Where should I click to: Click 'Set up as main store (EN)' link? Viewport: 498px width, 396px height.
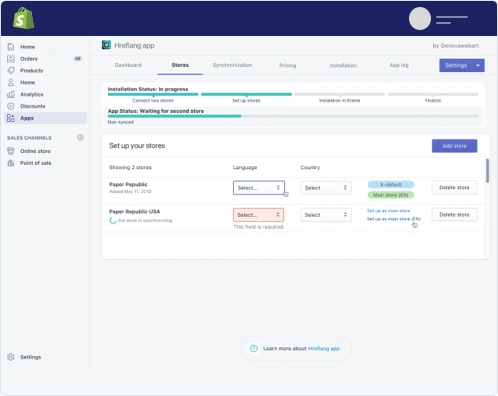tap(394, 219)
